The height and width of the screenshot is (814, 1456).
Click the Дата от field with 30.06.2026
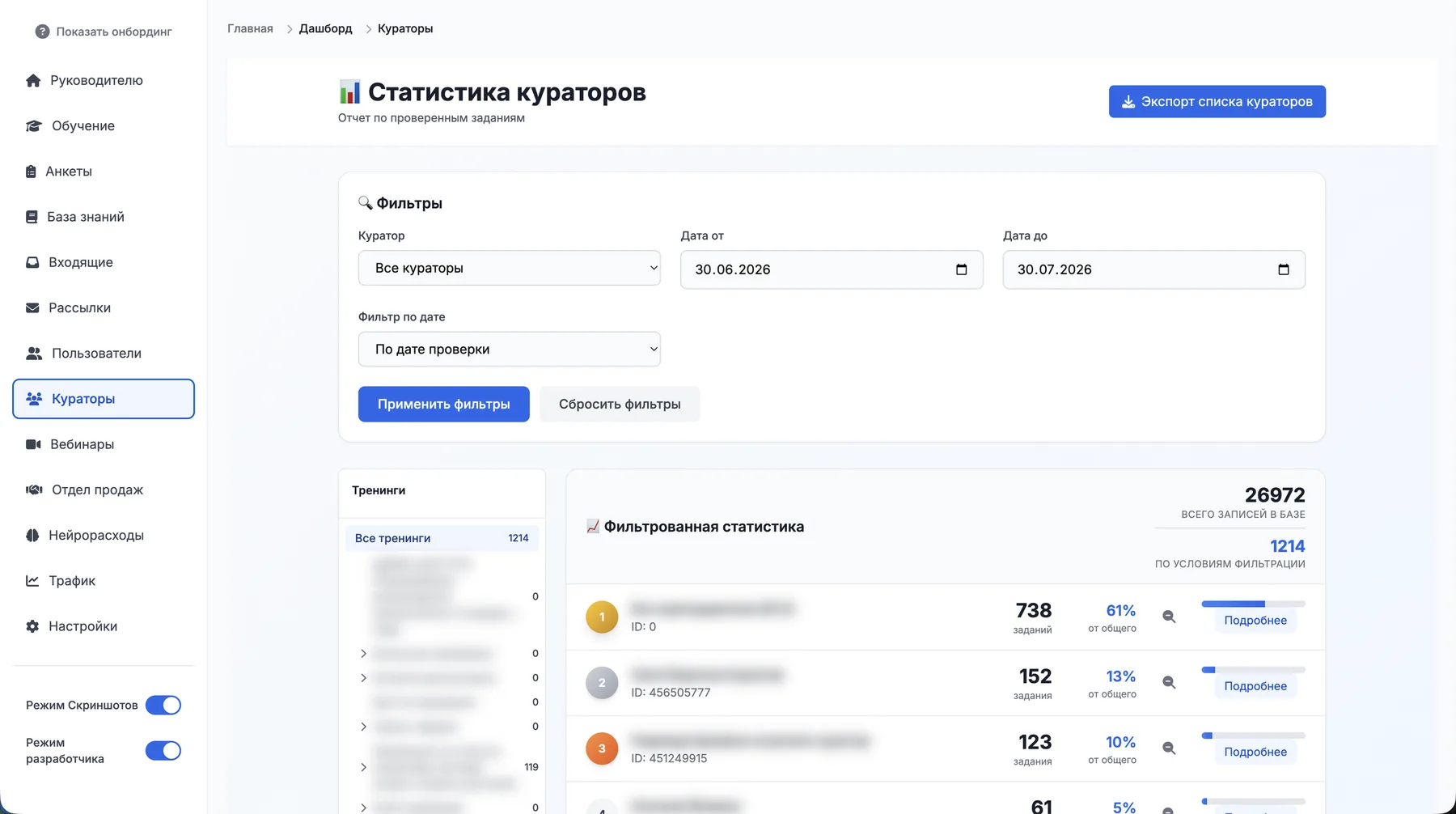pos(832,269)
